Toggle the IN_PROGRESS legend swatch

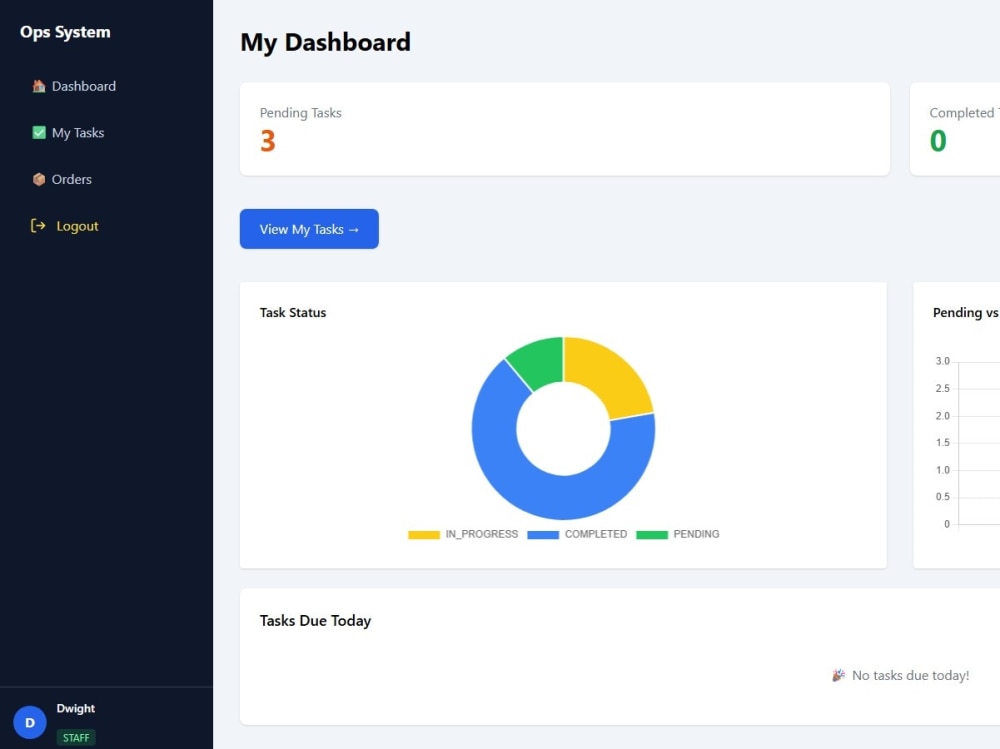click(x=424, y=535)
